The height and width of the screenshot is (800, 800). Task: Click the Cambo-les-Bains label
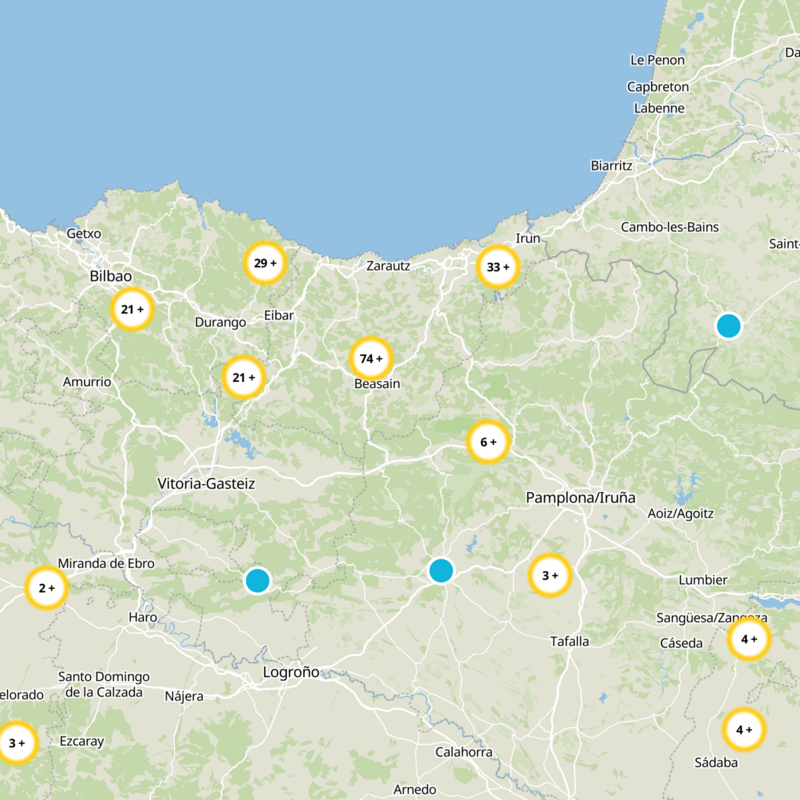pos(669,227)
